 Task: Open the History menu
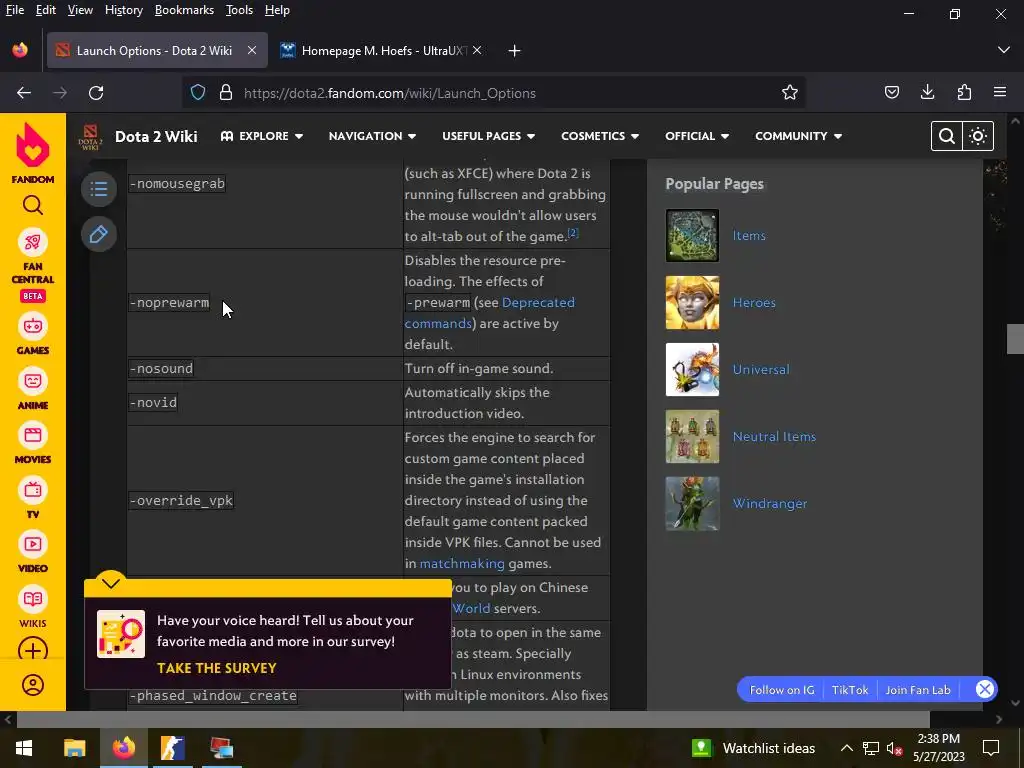[x=123, y=10]
